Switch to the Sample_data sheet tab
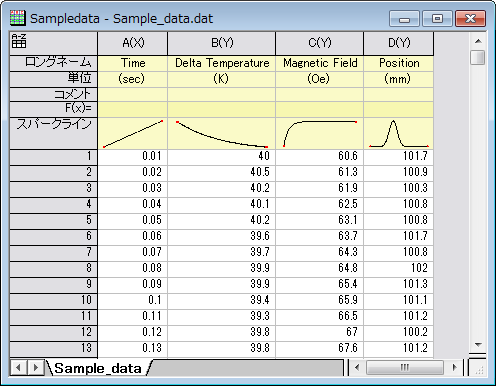 pyautogui.click(x=98, y=368)
